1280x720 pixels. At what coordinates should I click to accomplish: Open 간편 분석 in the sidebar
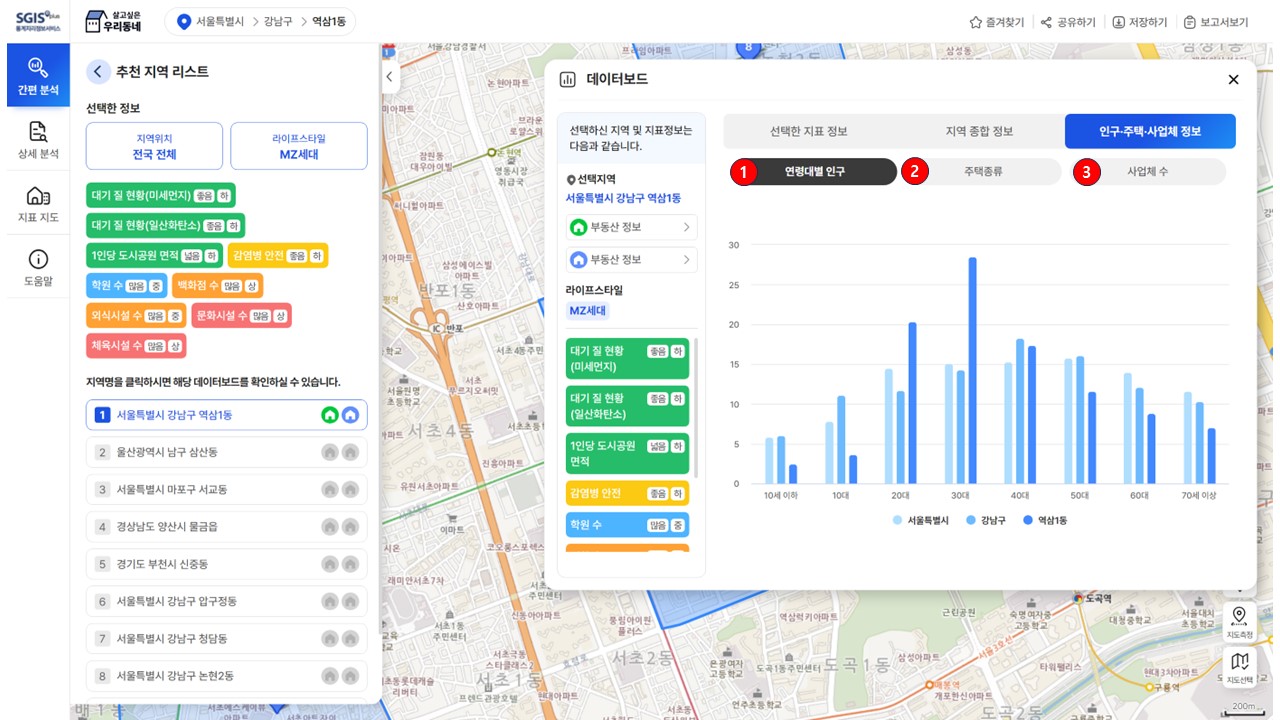[38, 76]
